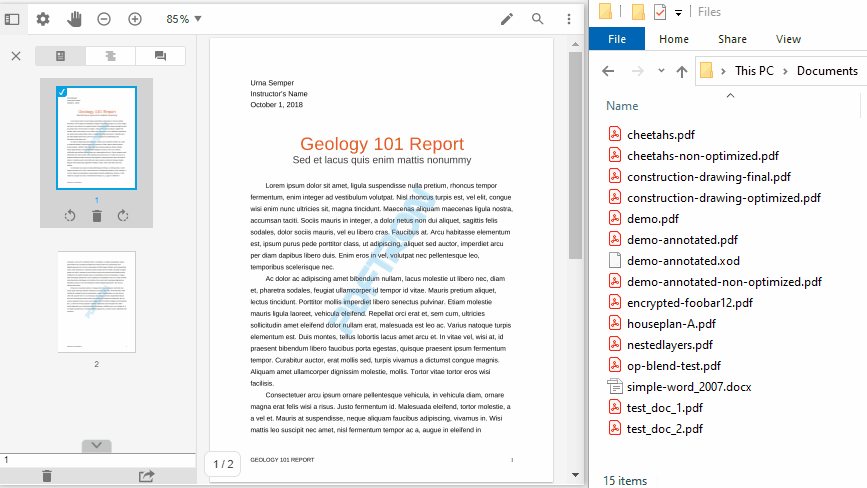Collapse the bottom panel chevron
The width and height of the screenshot is (867, 488).
pos(97,445)
